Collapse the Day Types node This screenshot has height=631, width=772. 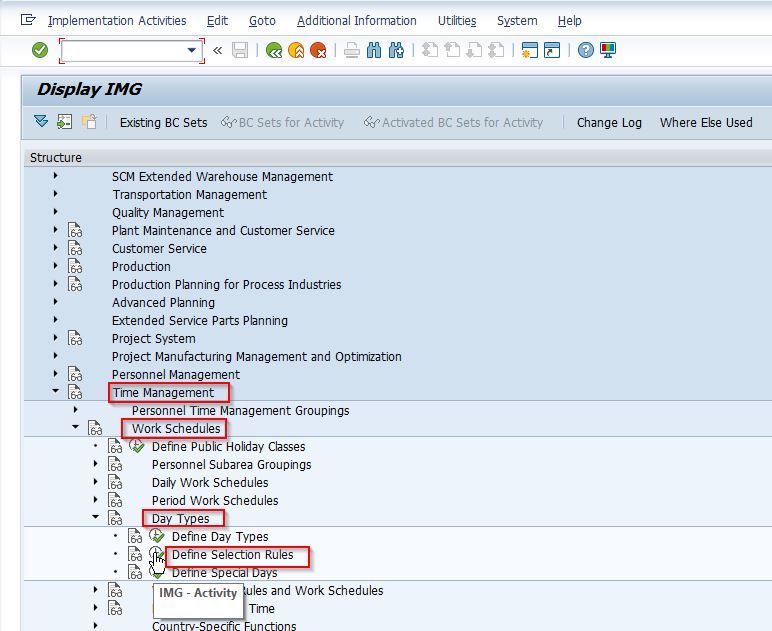pos(96,517)
